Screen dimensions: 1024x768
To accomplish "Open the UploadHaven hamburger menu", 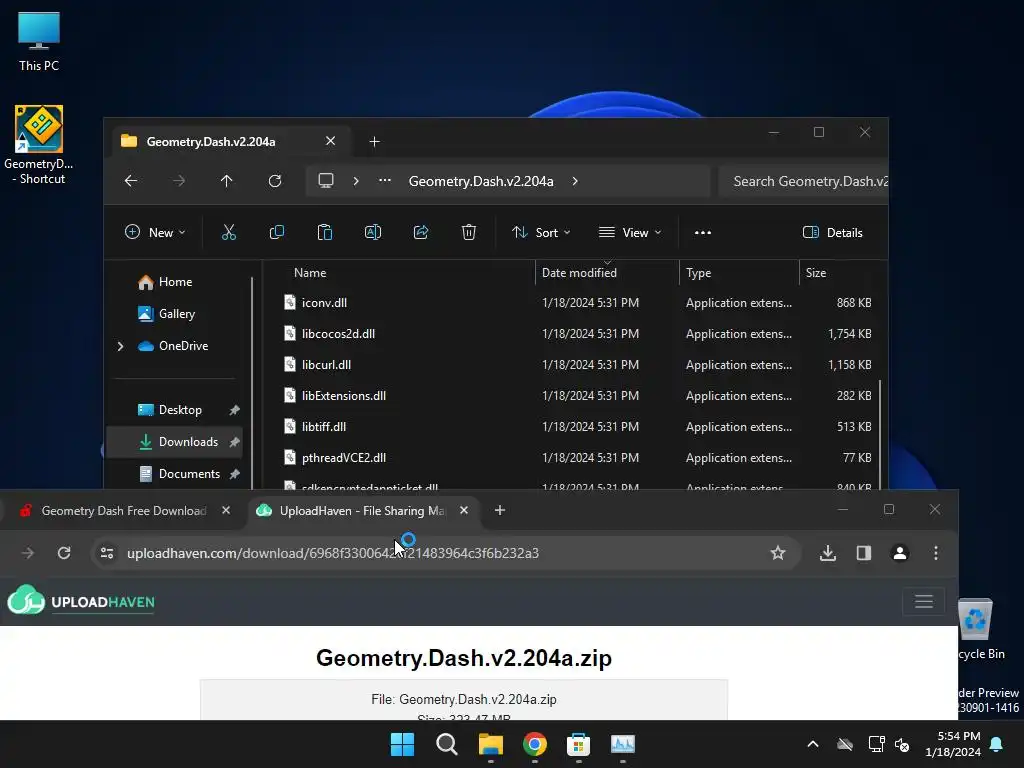I will pyautogui.click(x=923, y=601).
